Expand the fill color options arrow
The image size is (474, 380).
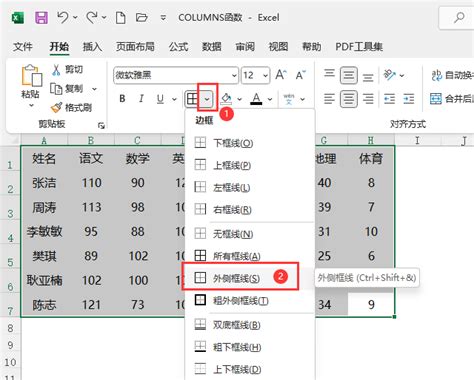point(239,99)
